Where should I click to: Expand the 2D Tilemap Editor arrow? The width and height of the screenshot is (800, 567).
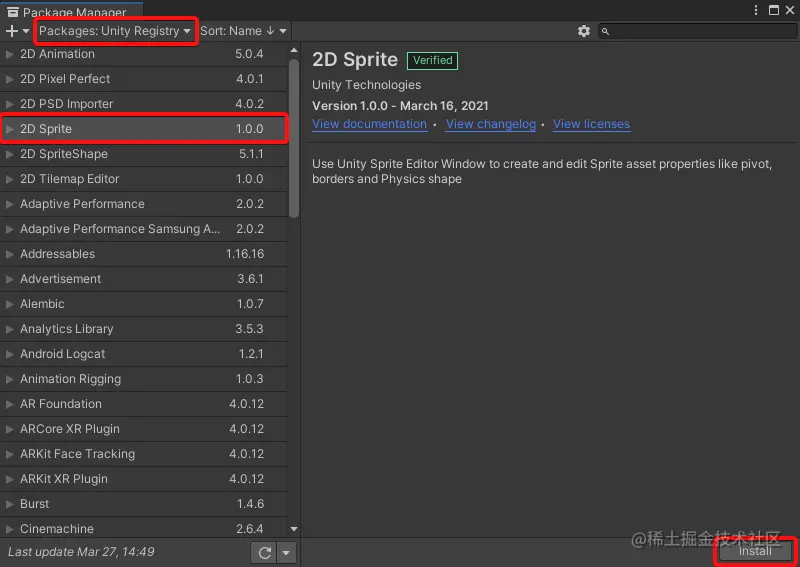point(9,179)
